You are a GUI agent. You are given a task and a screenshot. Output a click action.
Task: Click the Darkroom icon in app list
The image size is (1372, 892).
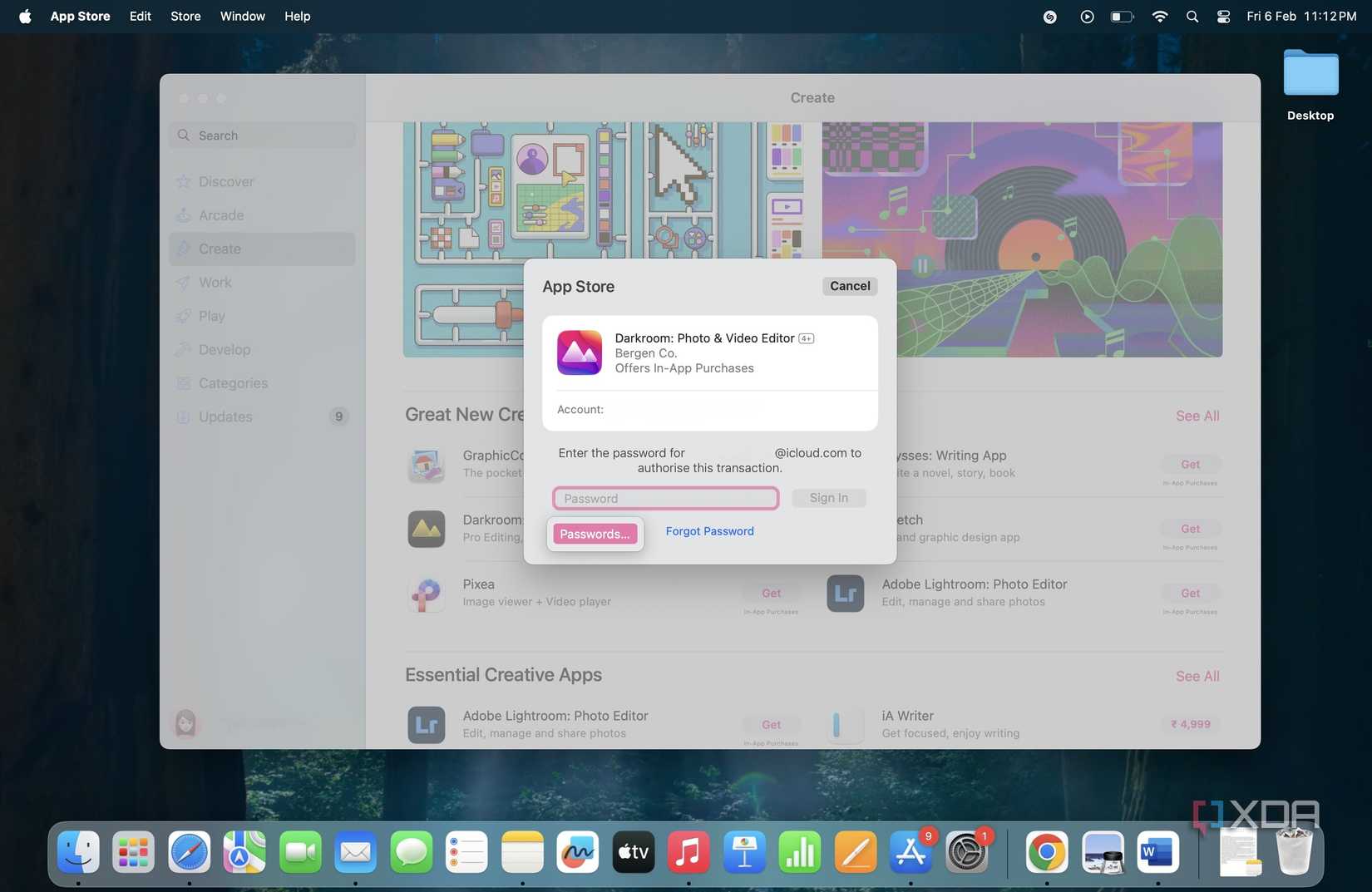(427, 529)
